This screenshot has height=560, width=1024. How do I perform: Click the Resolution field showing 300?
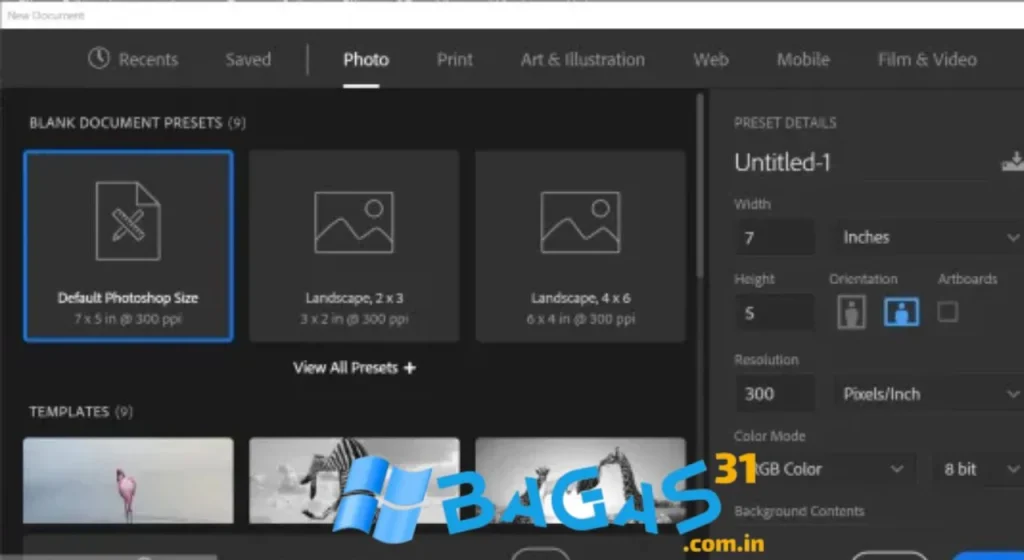(x=775, y=394)
